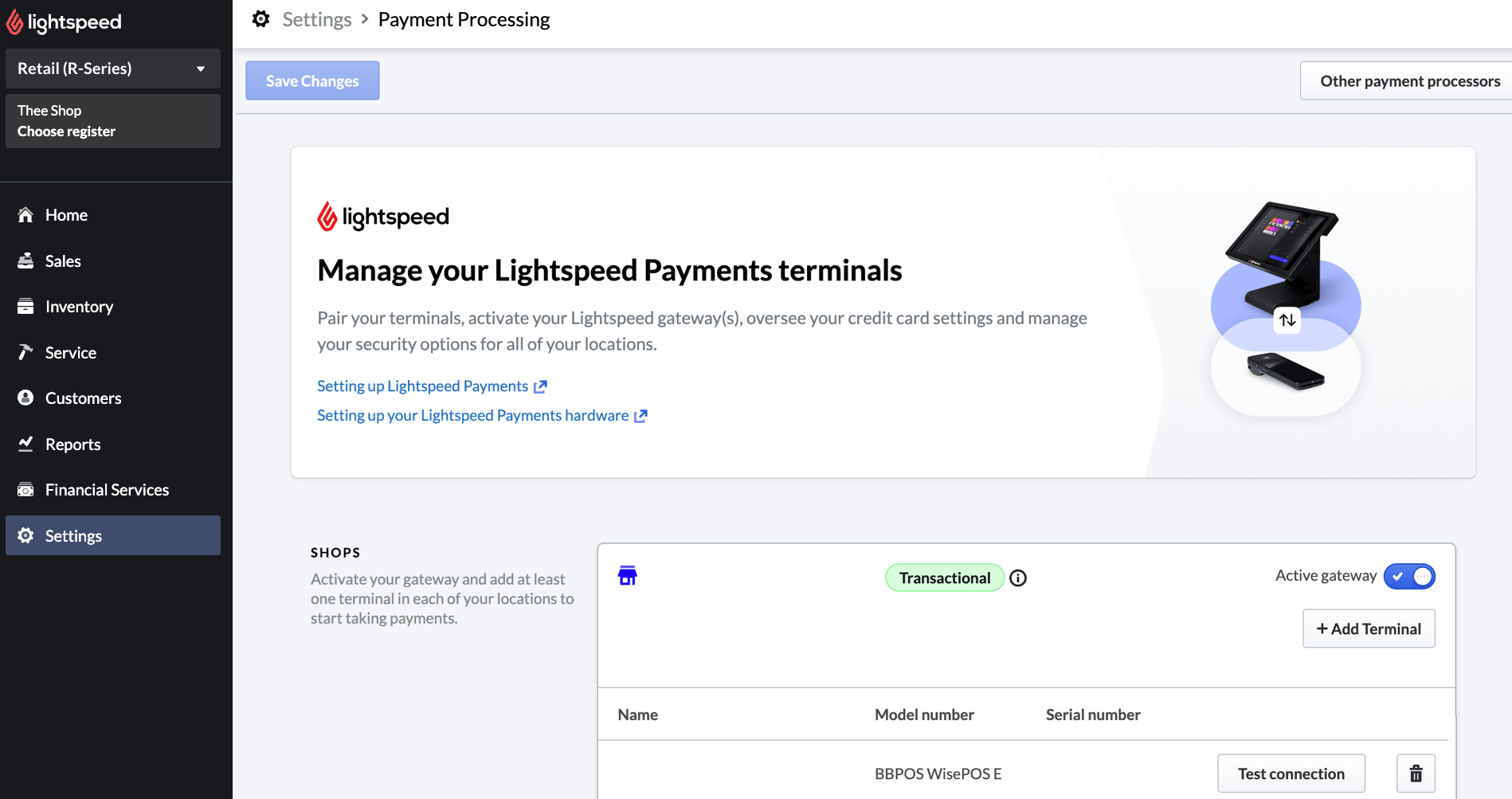
Task: Open Inventory section in sidebar
Action: tap(113, 307)
